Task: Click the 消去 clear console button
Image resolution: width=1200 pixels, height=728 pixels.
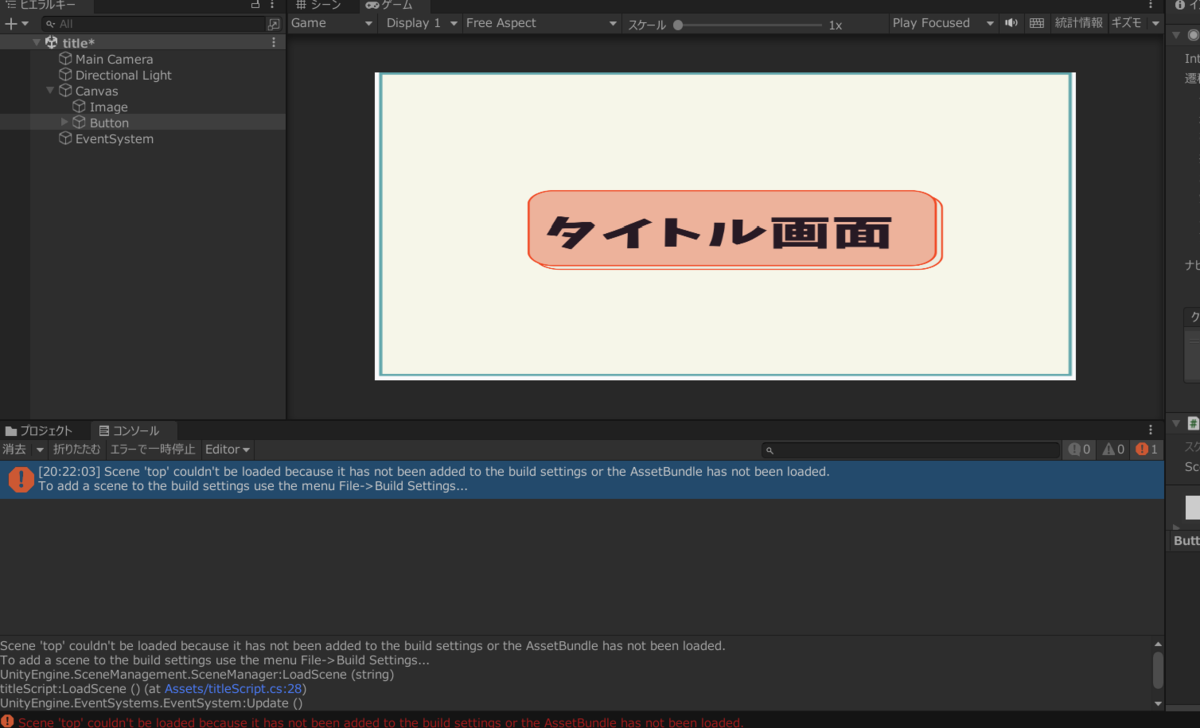Action: click(x=15, y=449)
